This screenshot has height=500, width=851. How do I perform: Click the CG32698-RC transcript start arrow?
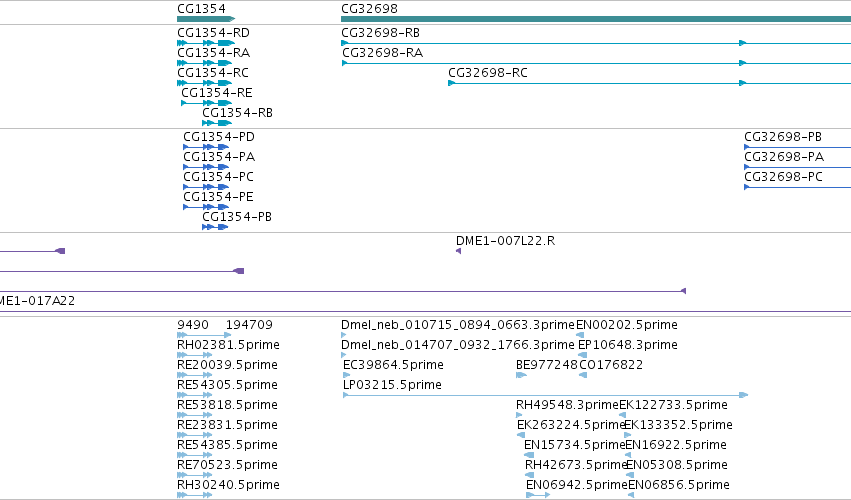tap(451, 83)
